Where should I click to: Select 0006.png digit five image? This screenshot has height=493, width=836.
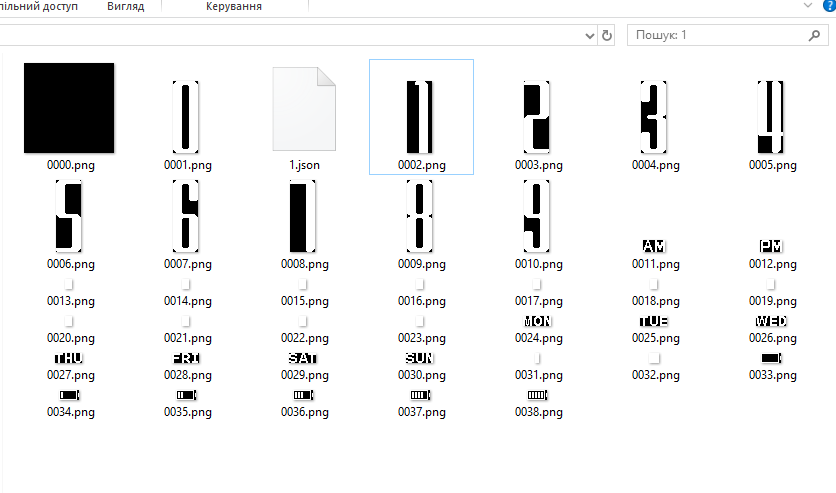click(69, 216)
